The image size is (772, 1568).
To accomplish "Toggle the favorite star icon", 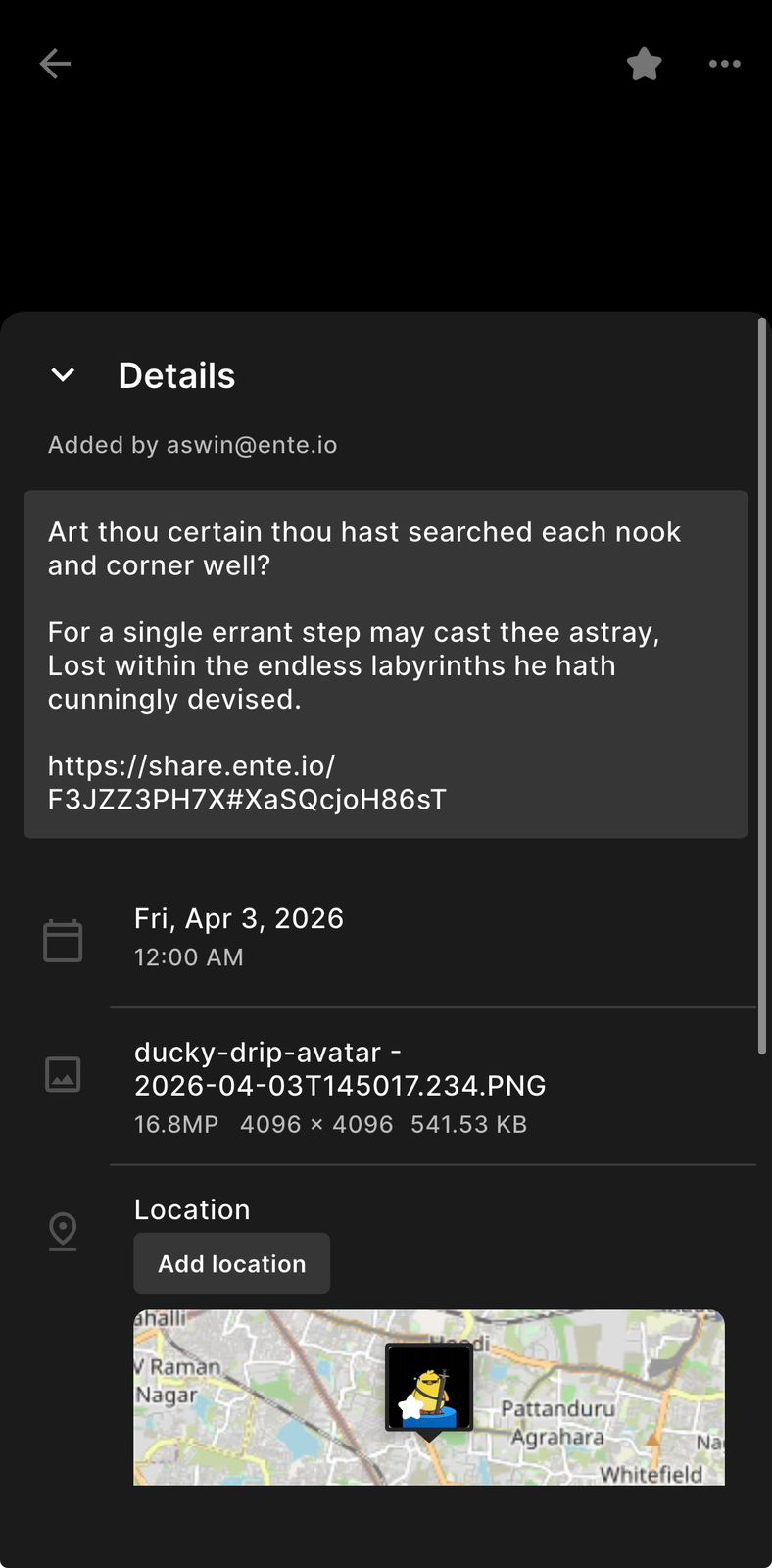I will tap(645, 64).
